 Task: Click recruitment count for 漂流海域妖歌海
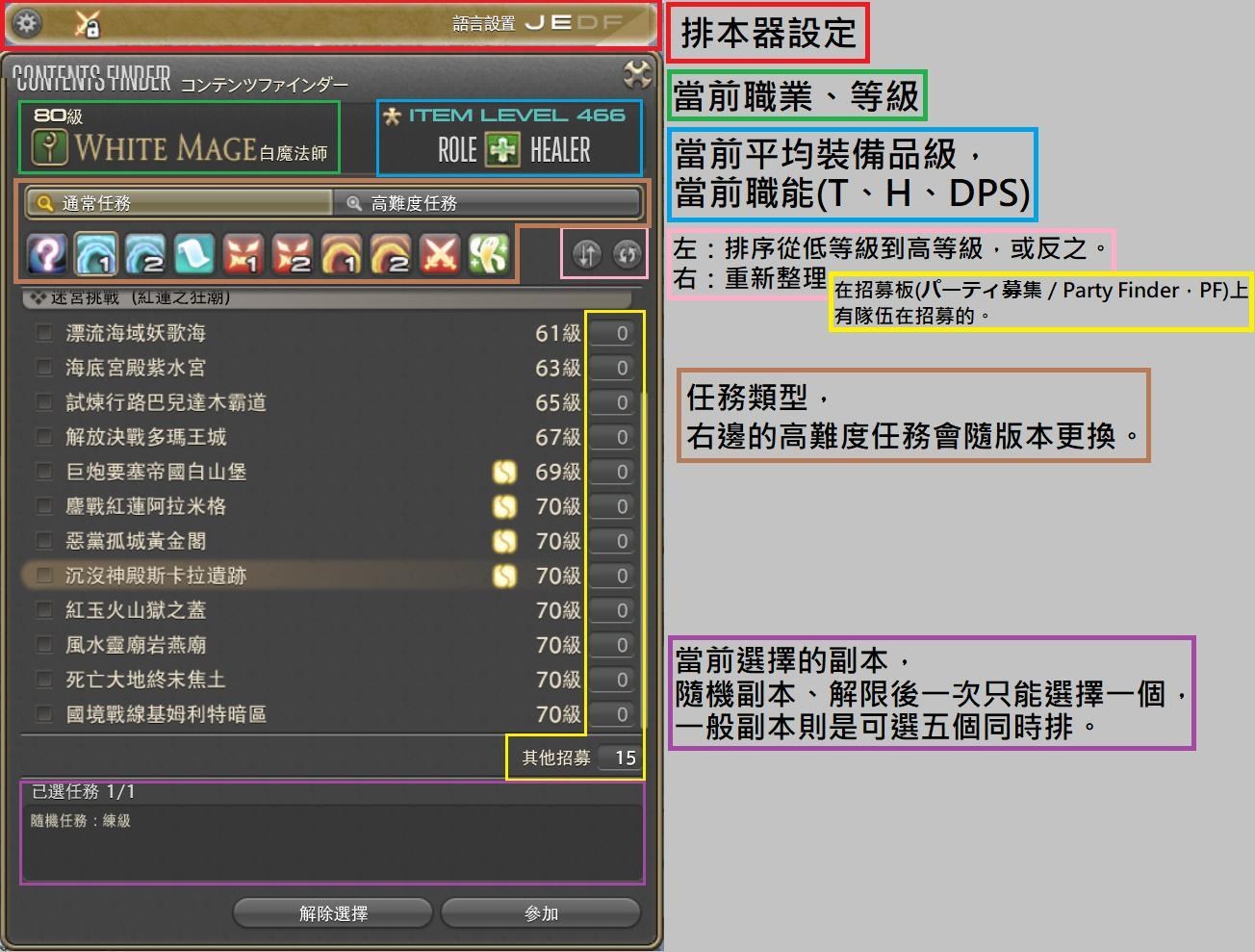click(612, 333)
